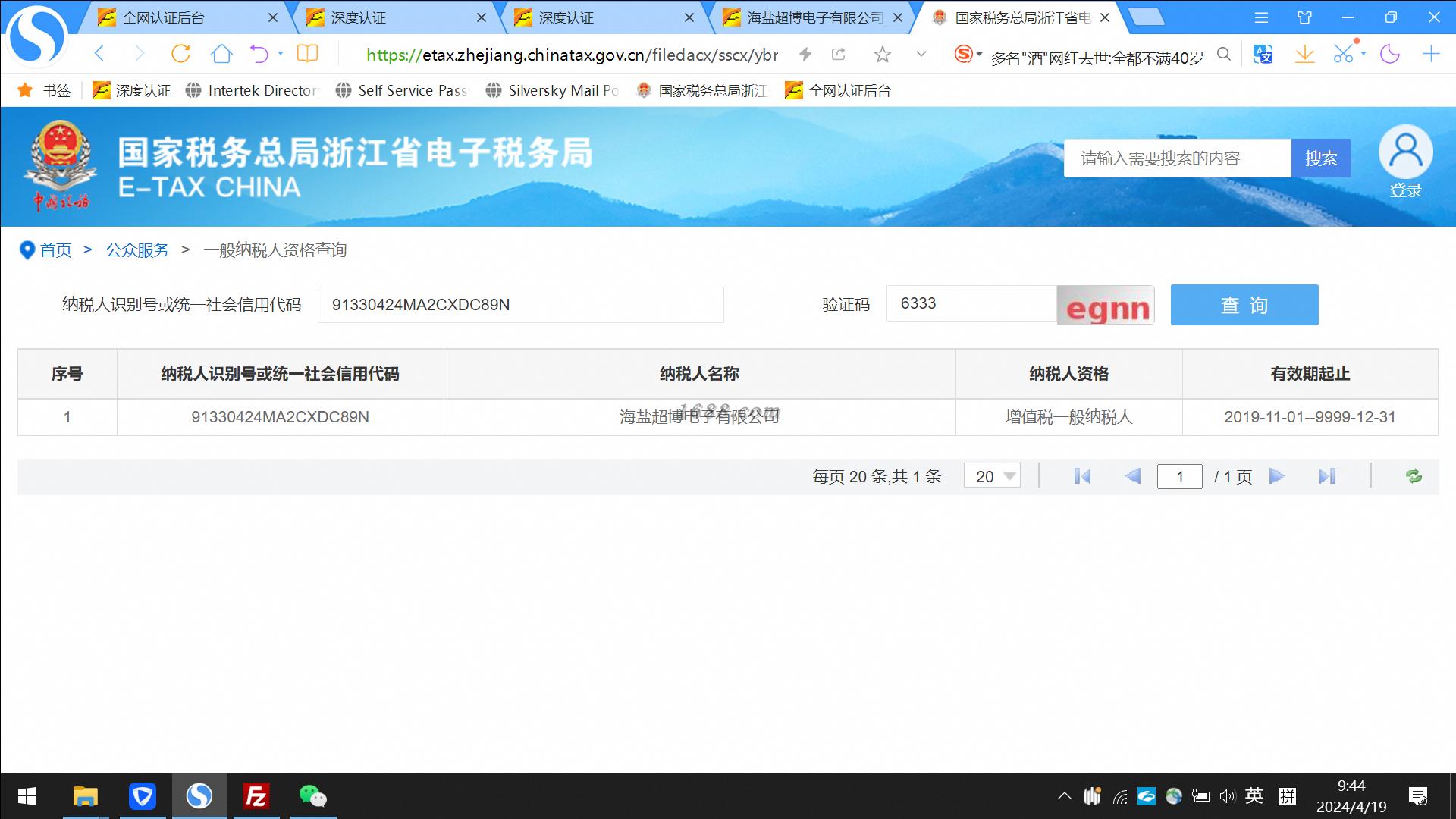
Task: Open the Intertek Director bookmark
Action: coord(253,91)
